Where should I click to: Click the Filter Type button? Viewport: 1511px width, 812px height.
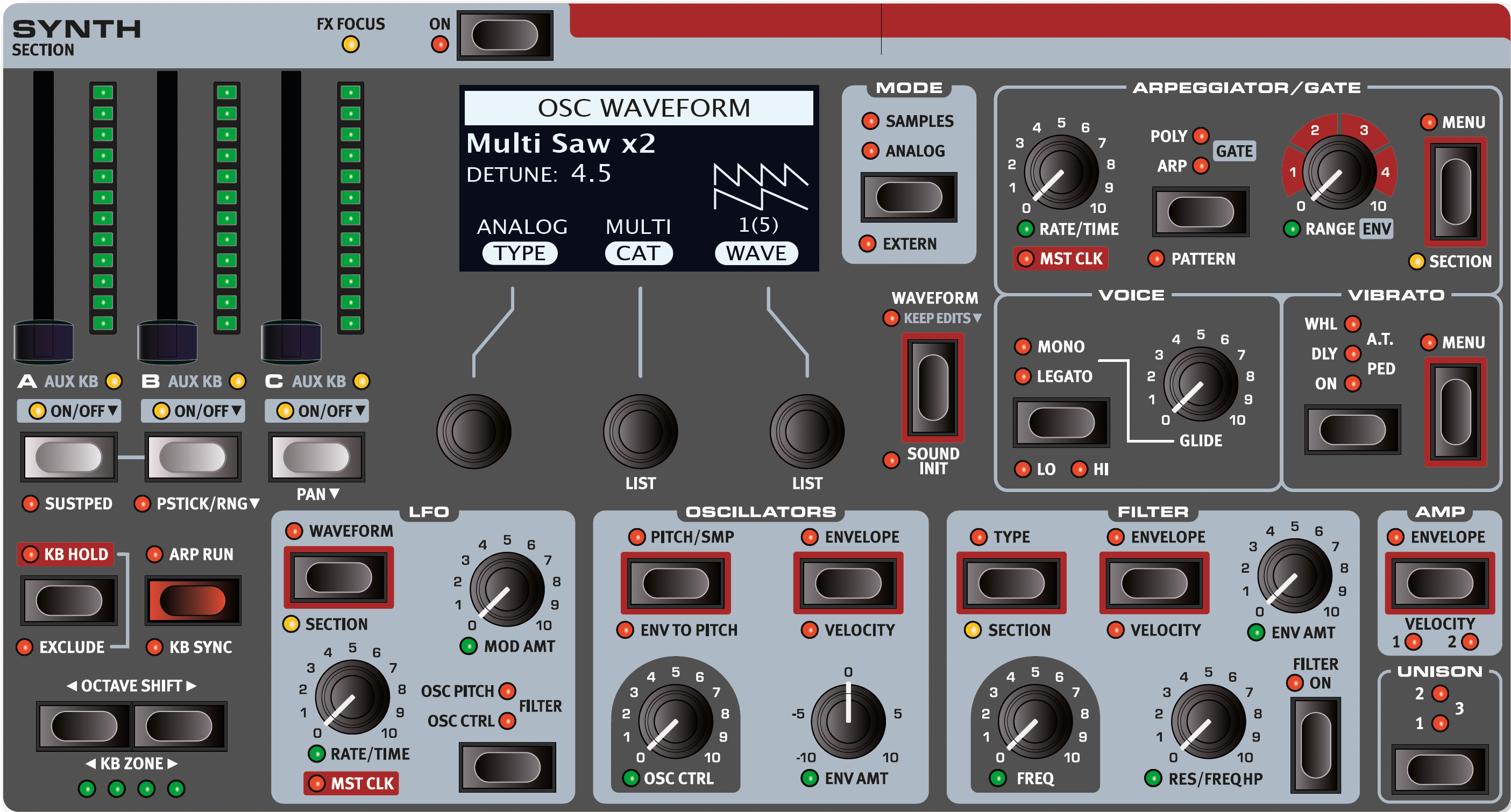1011,583
